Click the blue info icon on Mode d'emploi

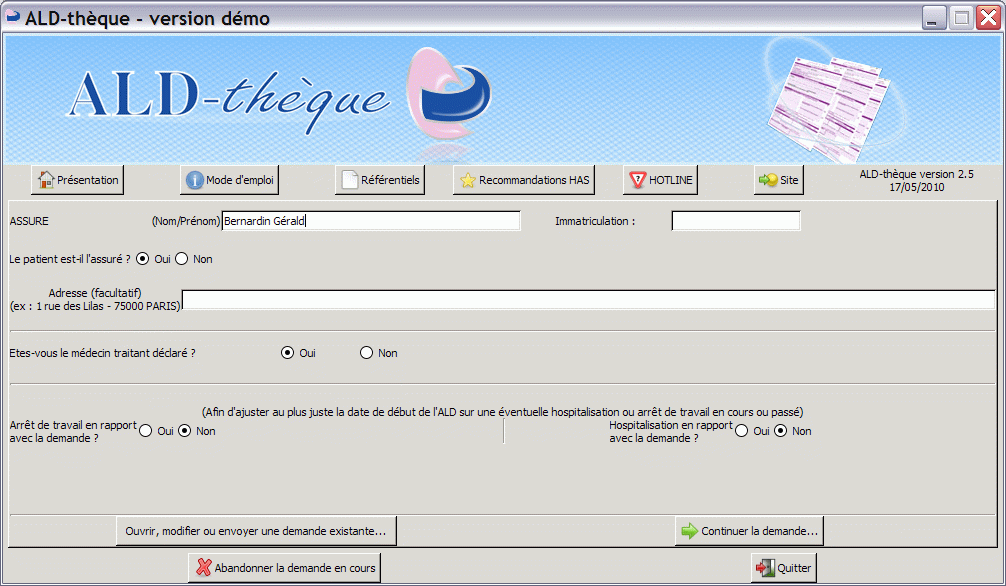point(194,180)
